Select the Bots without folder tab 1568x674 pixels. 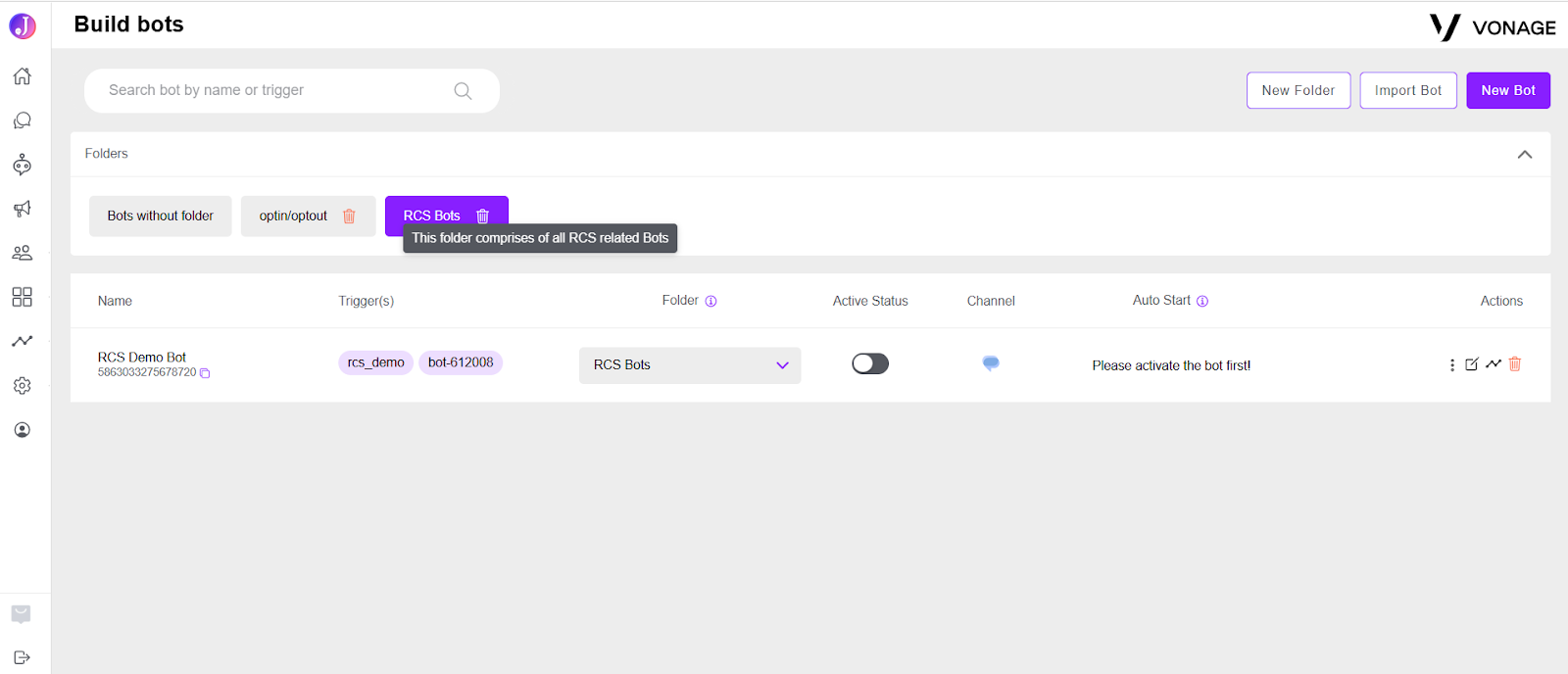coord(161,217)
